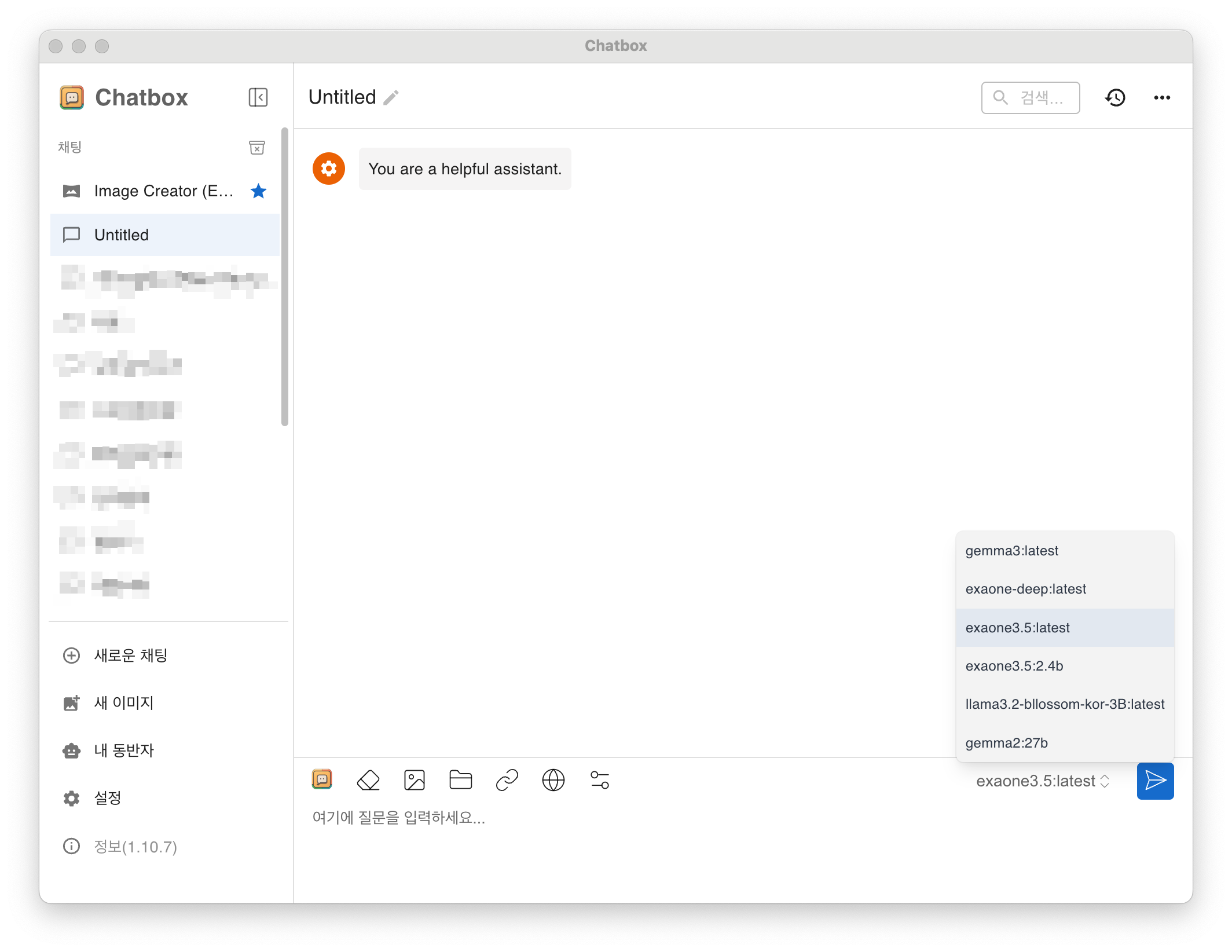Image resolution: width=1232 pixels, height=952 pixels.
Task: Click the pencil icon to rename Untitled
Action: pyautogui.click(x=391, y=97)
